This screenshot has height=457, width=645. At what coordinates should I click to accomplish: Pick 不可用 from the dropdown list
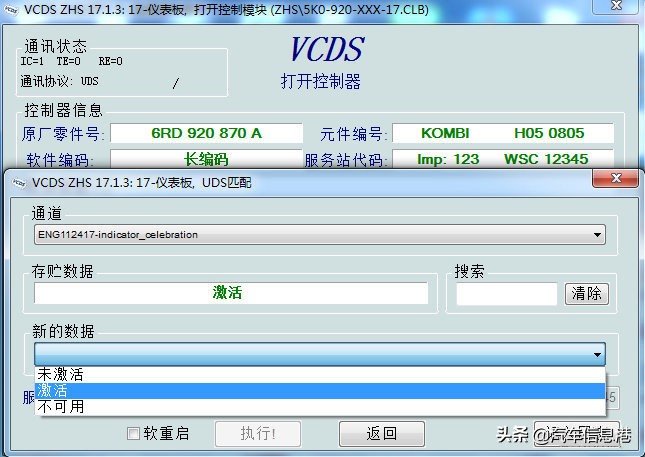(x=320, y=407)
